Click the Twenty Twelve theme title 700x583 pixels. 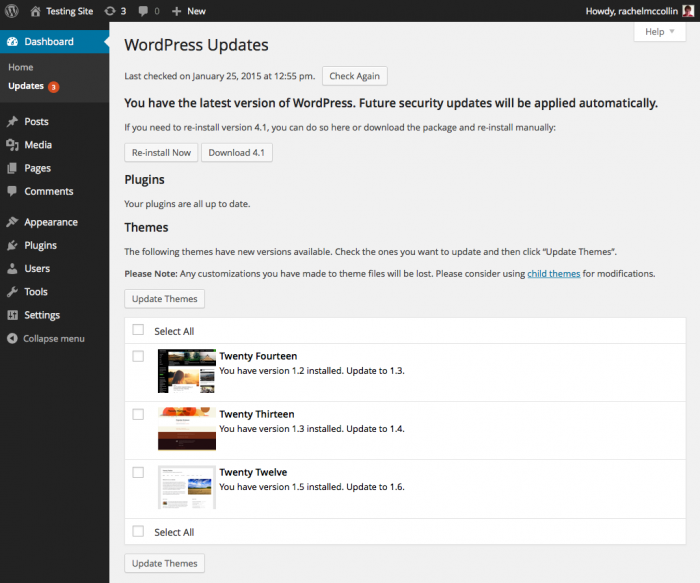(253, 472)
